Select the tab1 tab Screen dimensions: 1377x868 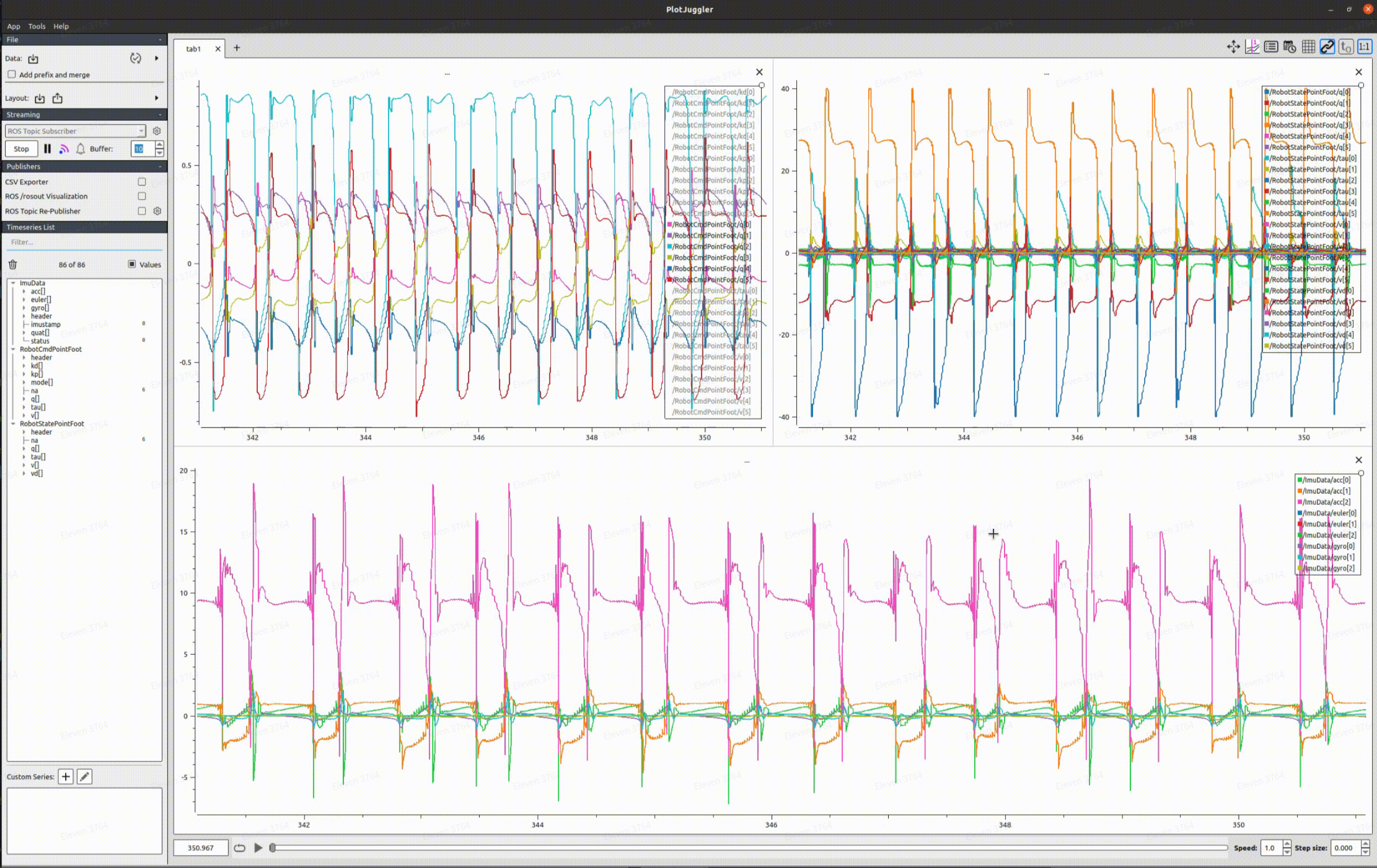coord(193,48)
